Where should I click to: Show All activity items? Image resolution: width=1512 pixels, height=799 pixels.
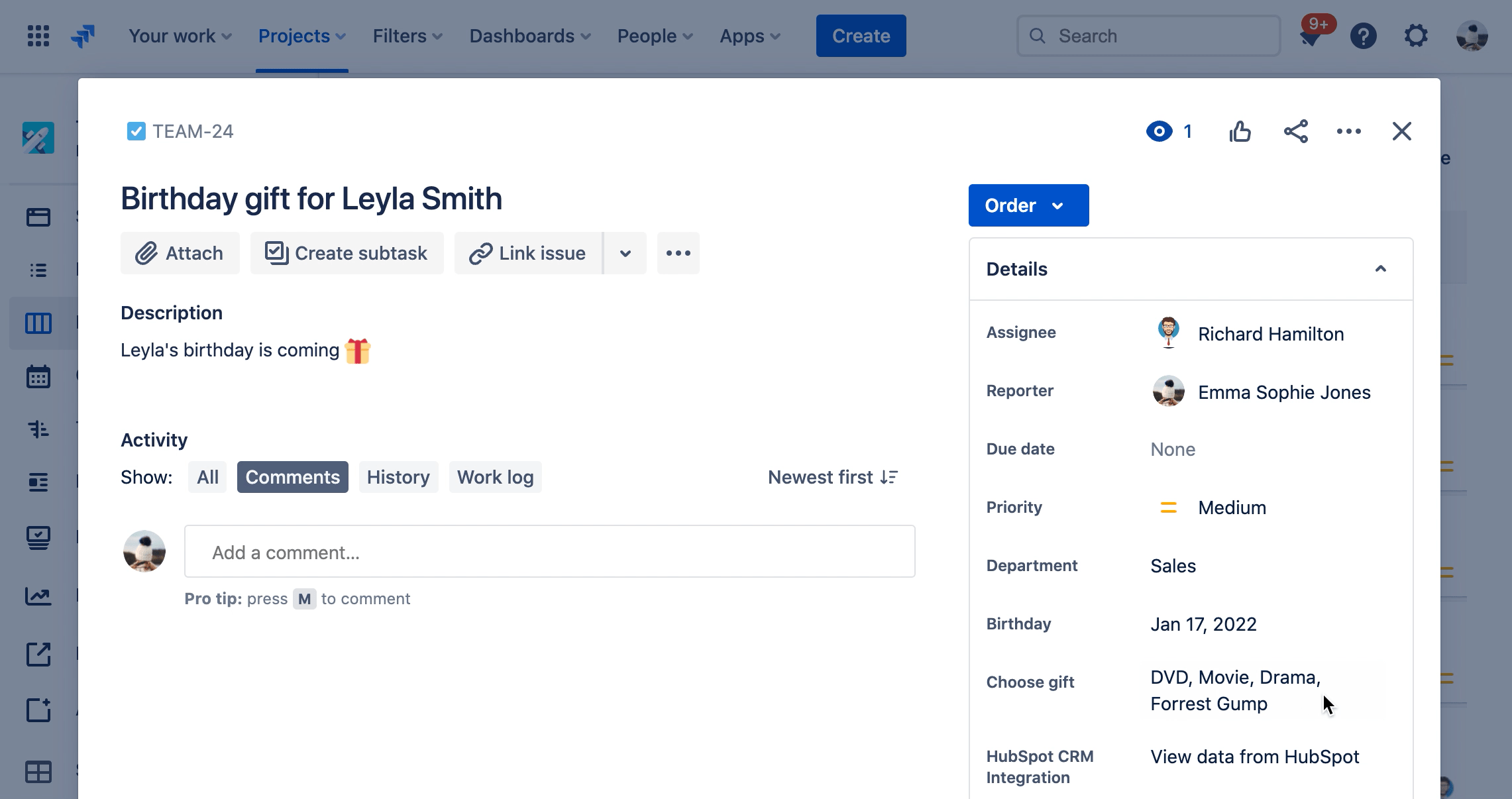coord(207,477)
